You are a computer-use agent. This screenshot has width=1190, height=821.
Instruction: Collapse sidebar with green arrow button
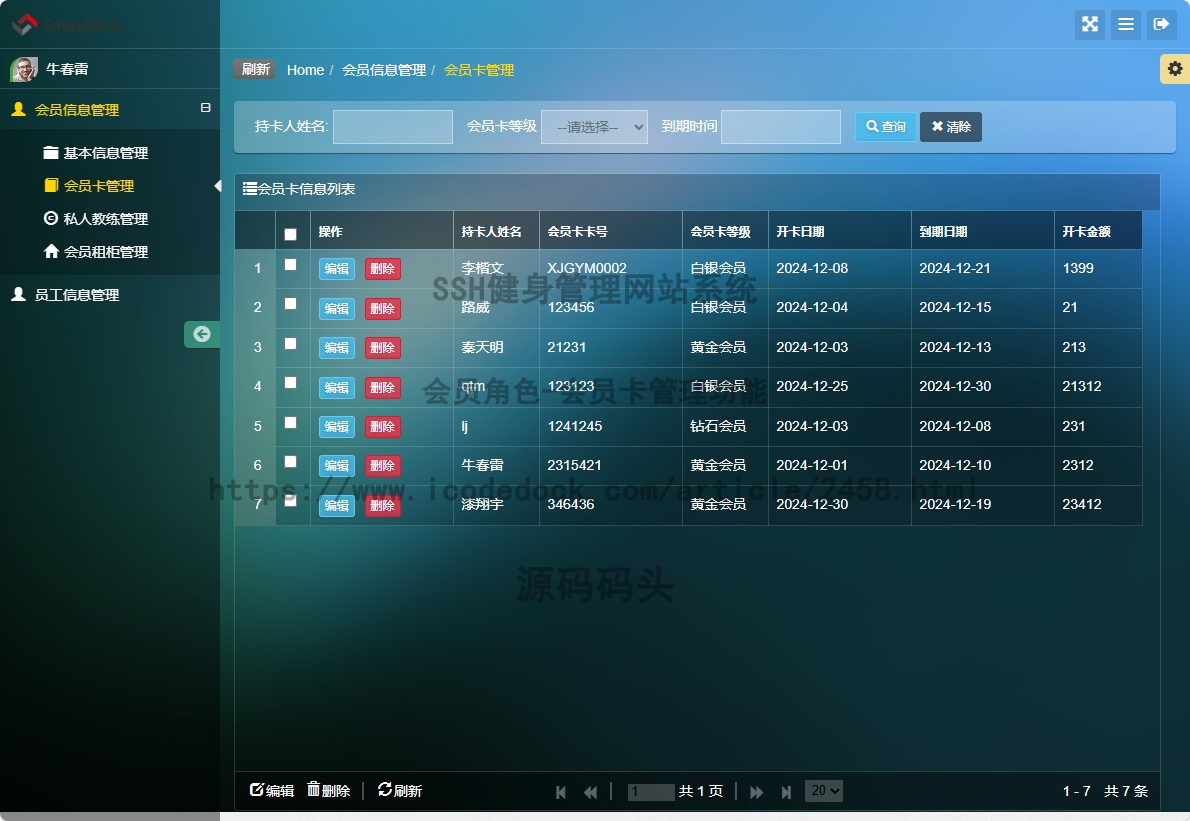(202, 334)
